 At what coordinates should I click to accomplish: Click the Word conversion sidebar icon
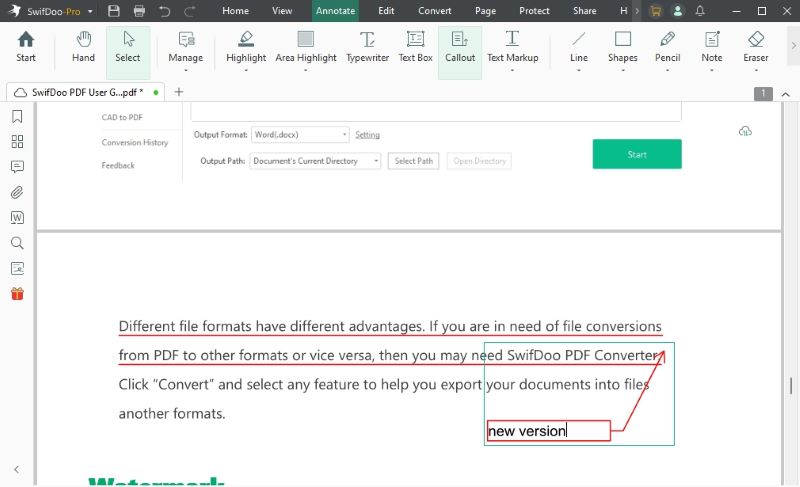click(x=17, y=218)
